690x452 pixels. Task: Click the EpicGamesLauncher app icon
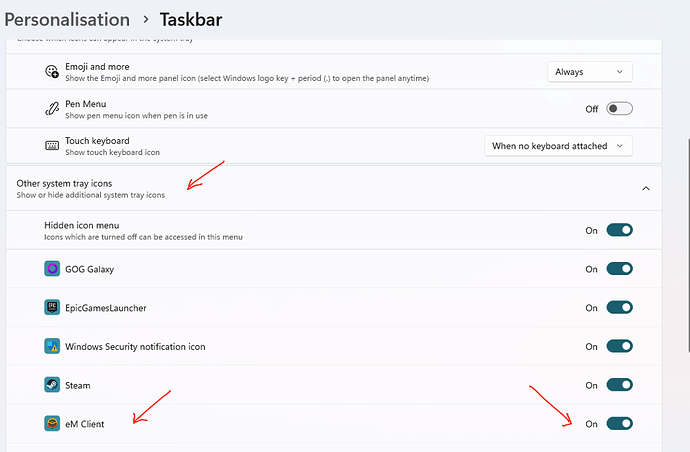(52, 307)
